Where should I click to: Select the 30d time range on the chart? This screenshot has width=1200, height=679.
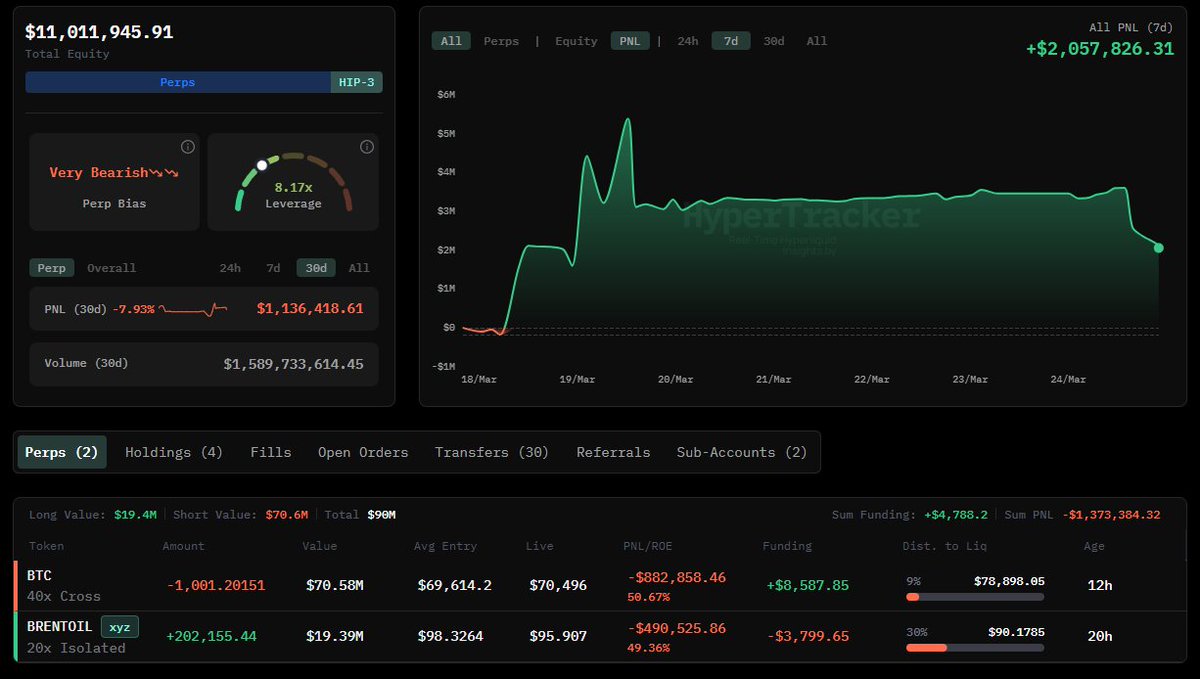[x=772, y=41]
